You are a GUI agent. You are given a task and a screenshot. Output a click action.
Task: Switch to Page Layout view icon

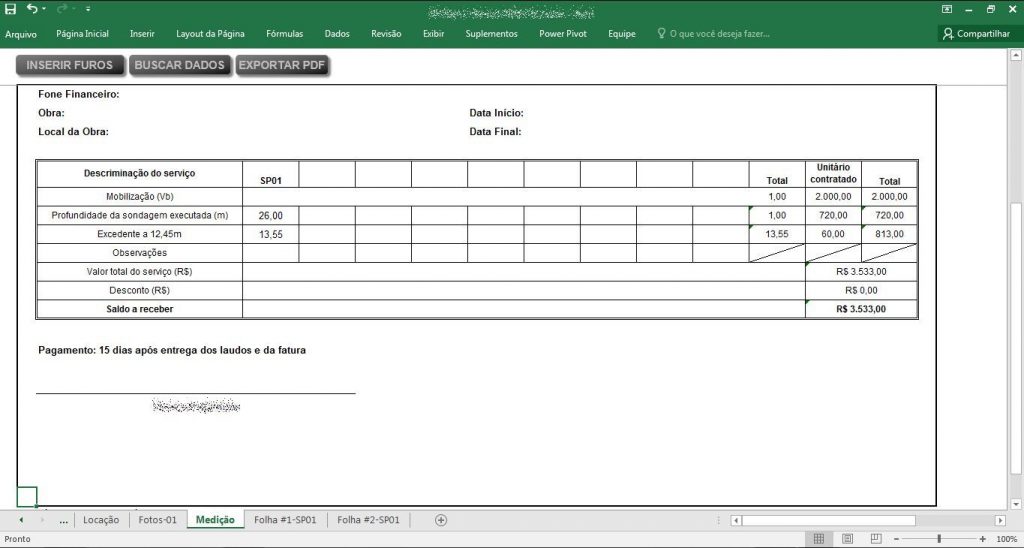tap(847, 539)
